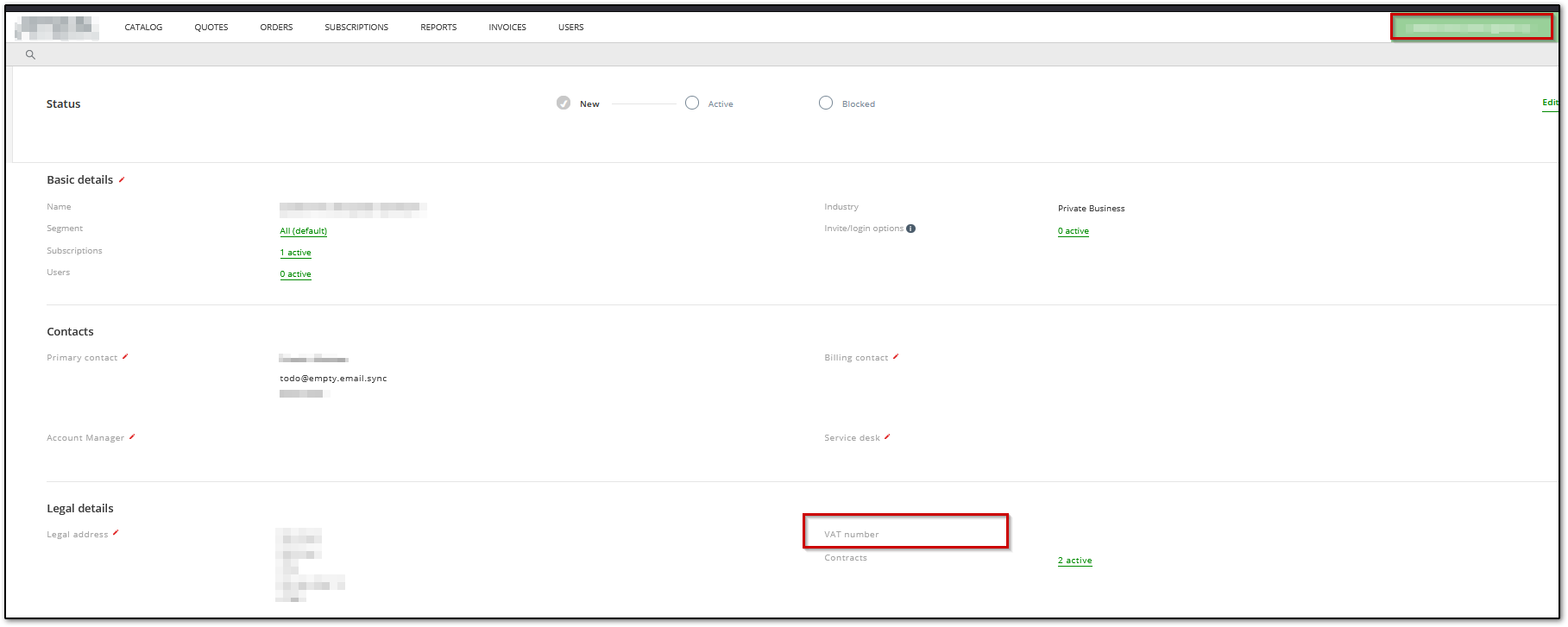1568x627 pixels.
Task: Click the Private Business industry value
Action: [1092, 208]
